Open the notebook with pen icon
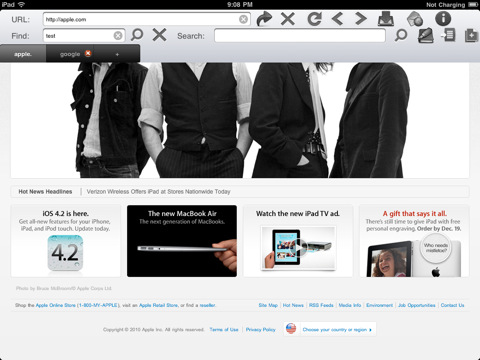Image resolution: width=480 pixels, height=360 pixels. pyautogui.click(x=426, y=35)
